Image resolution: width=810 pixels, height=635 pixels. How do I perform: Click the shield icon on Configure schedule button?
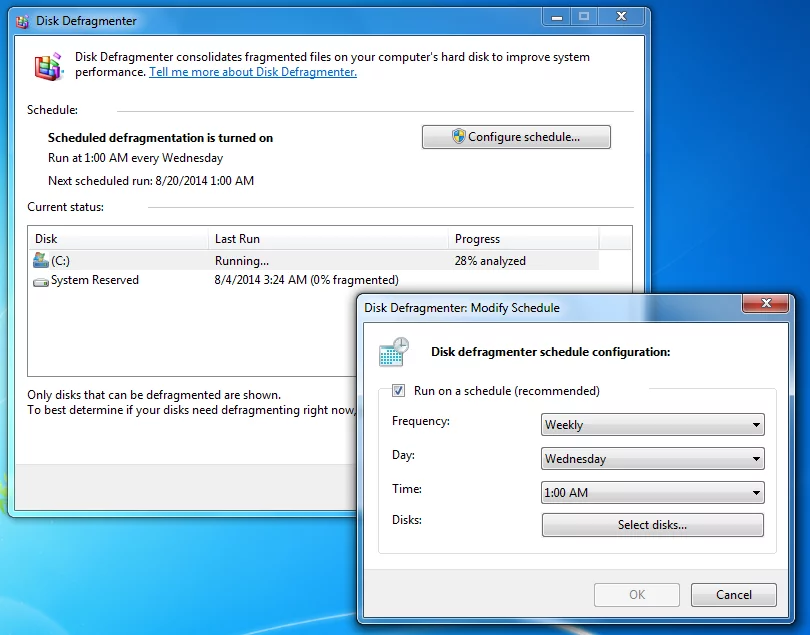pyautogui.click(x=459, y=137)
